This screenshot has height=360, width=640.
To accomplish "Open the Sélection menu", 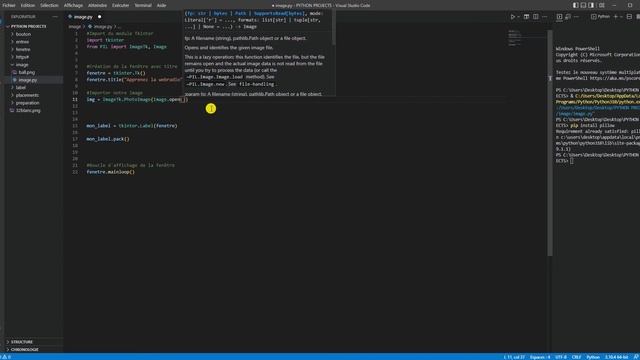I will click(x=49, y=5).
